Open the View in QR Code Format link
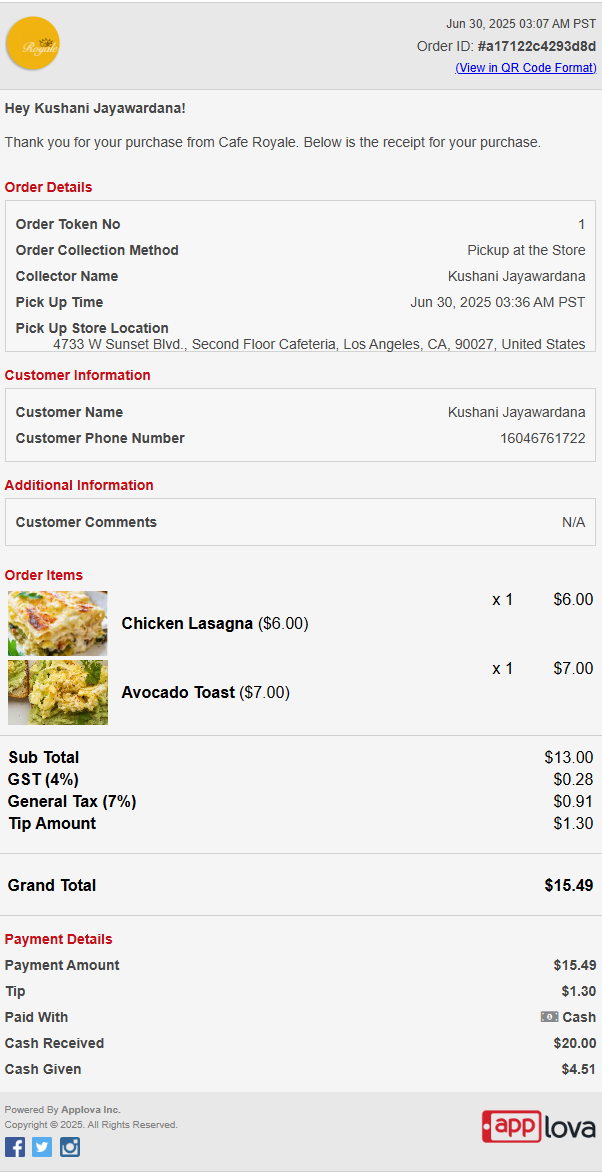602x1172 pixels. point(526,68)
